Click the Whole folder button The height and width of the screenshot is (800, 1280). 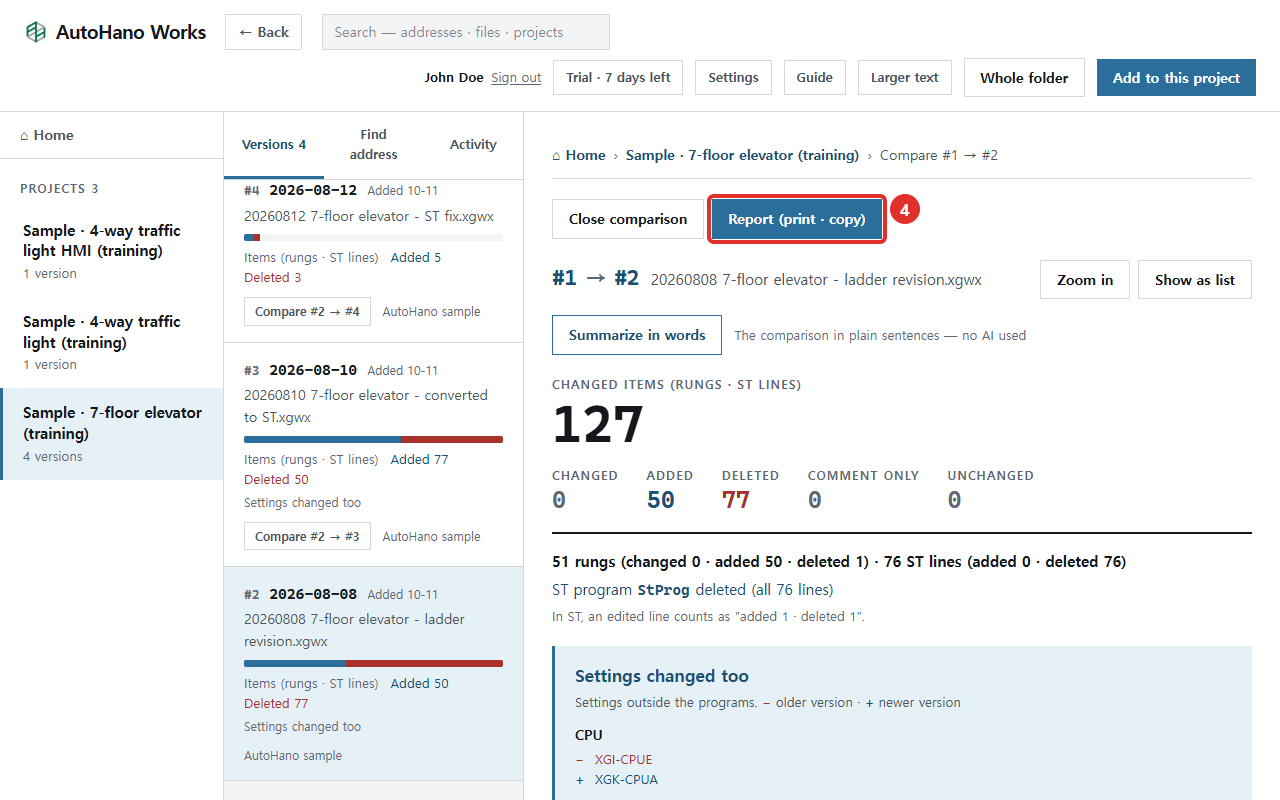[1024, 78]
